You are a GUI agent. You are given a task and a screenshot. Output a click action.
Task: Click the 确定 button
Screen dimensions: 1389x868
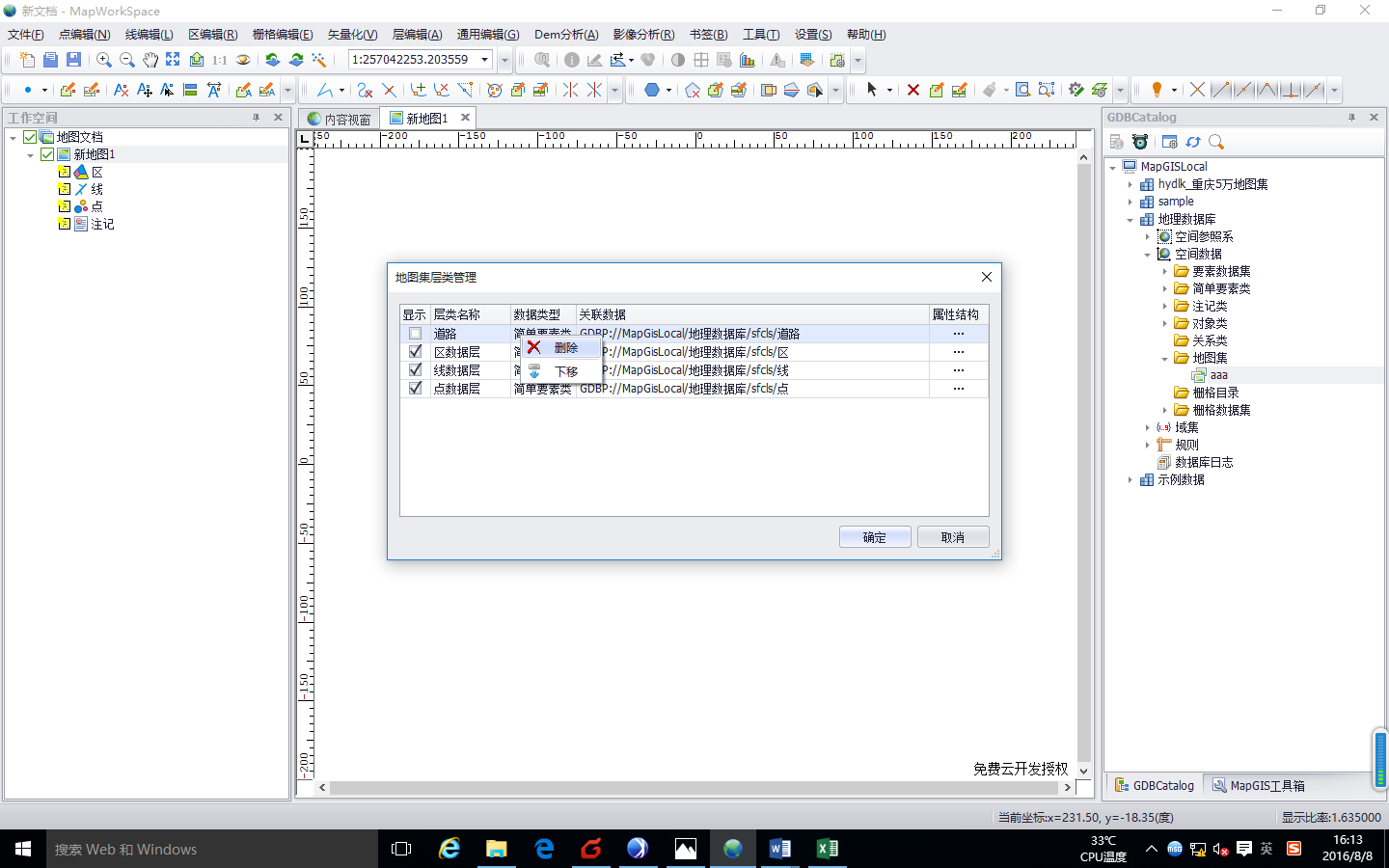[874, 537]
